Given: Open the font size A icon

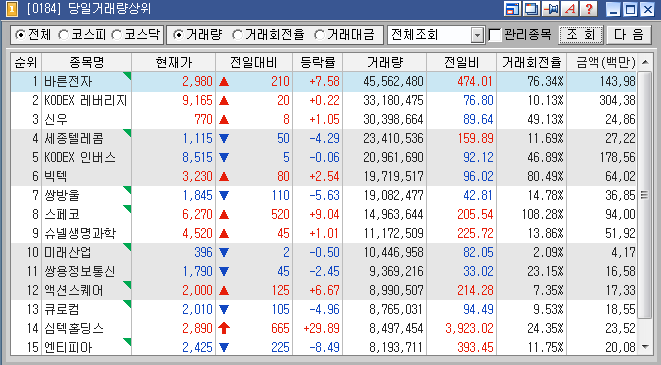Looking at the screenshot, I should [x=570, y=9].
